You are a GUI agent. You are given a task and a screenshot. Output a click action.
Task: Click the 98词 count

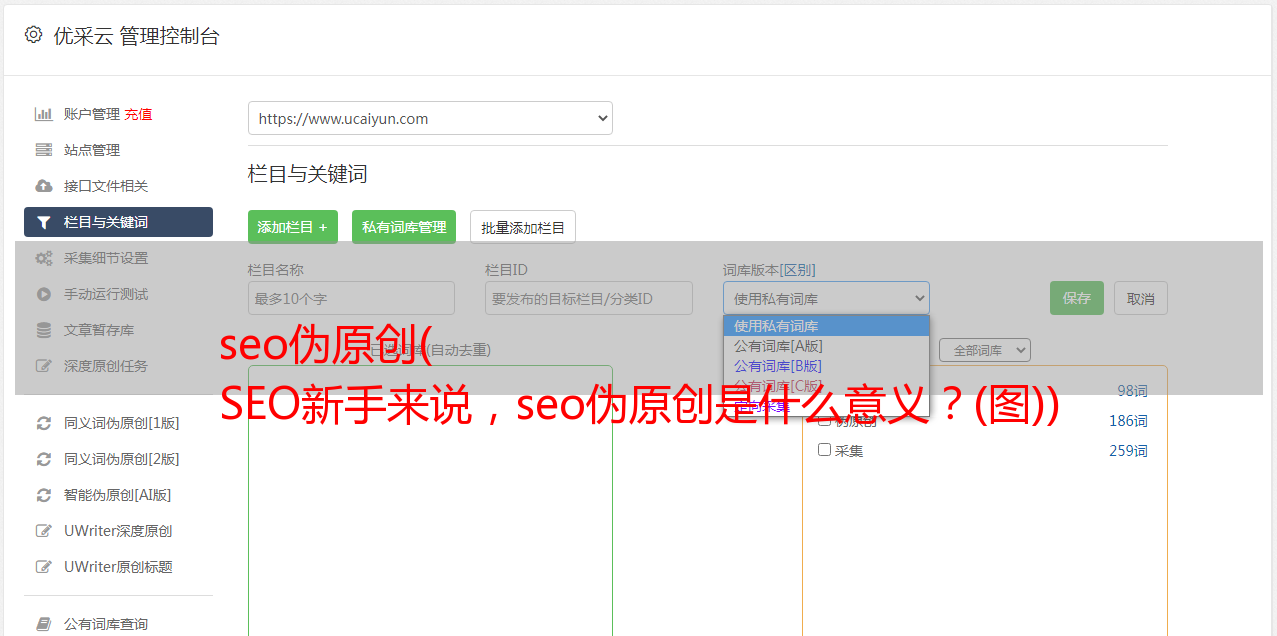[1132, 391]
